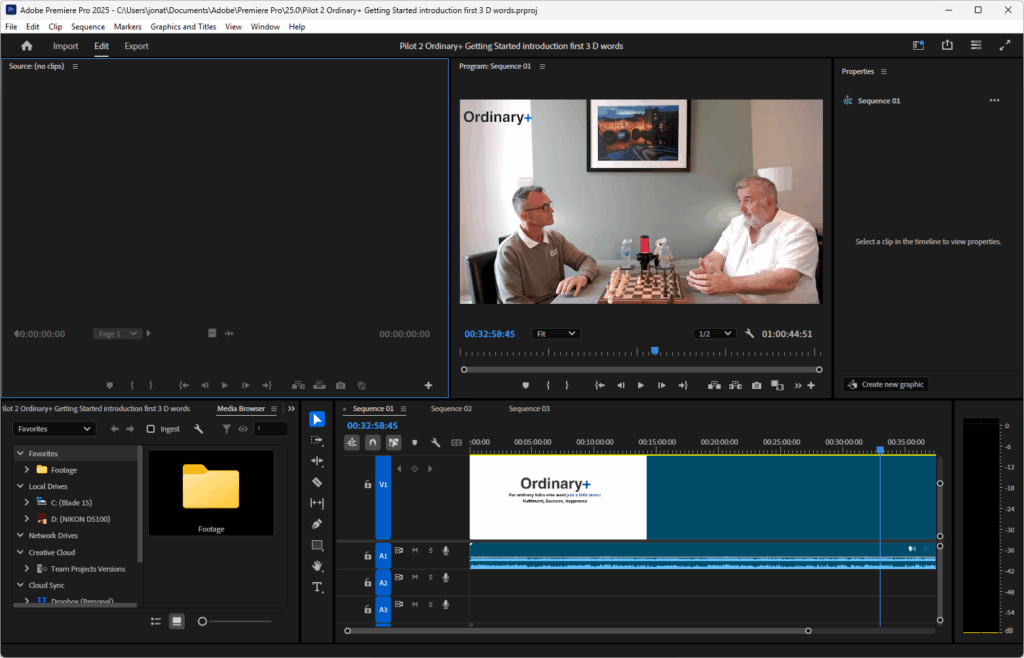Toggle track lock for V1

tap(368, 484)
